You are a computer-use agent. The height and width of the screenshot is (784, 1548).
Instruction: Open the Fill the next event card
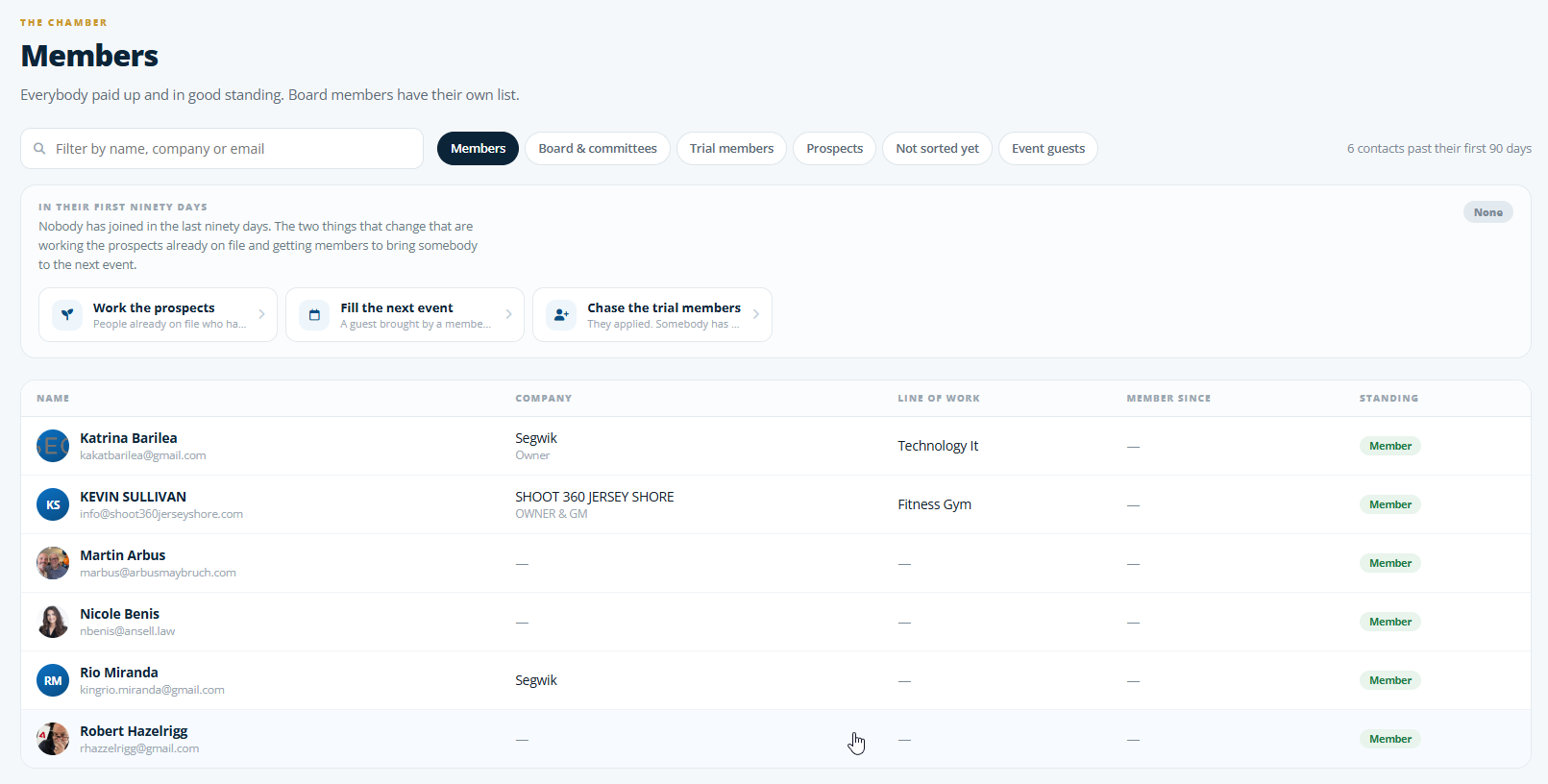(405, 315)
